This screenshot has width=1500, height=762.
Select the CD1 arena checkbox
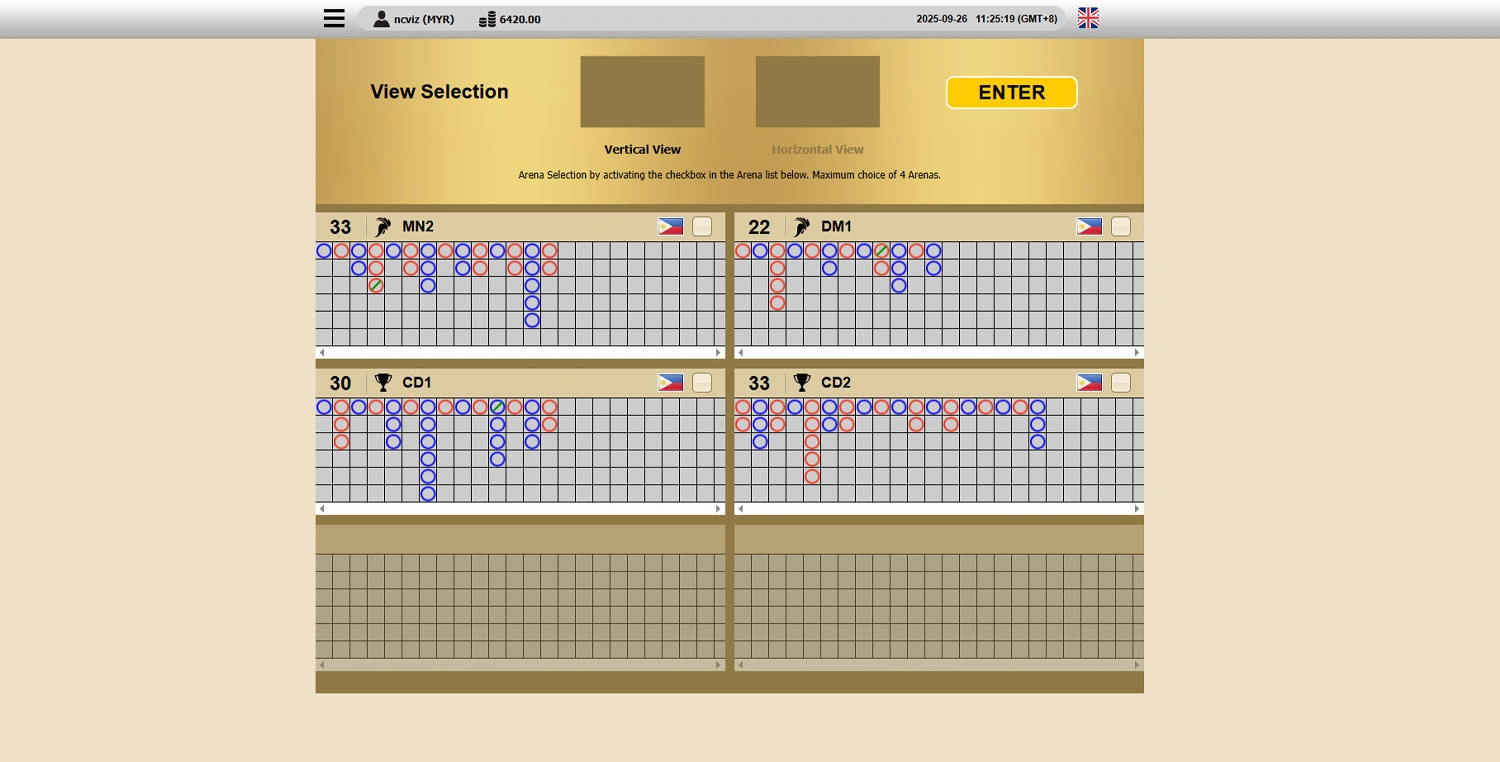(x=702, y=383)
